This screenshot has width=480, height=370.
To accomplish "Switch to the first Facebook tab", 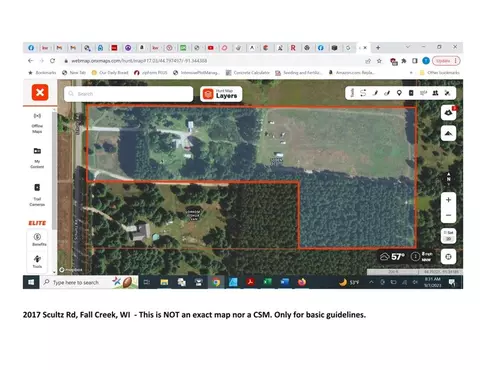I will 31,48.
